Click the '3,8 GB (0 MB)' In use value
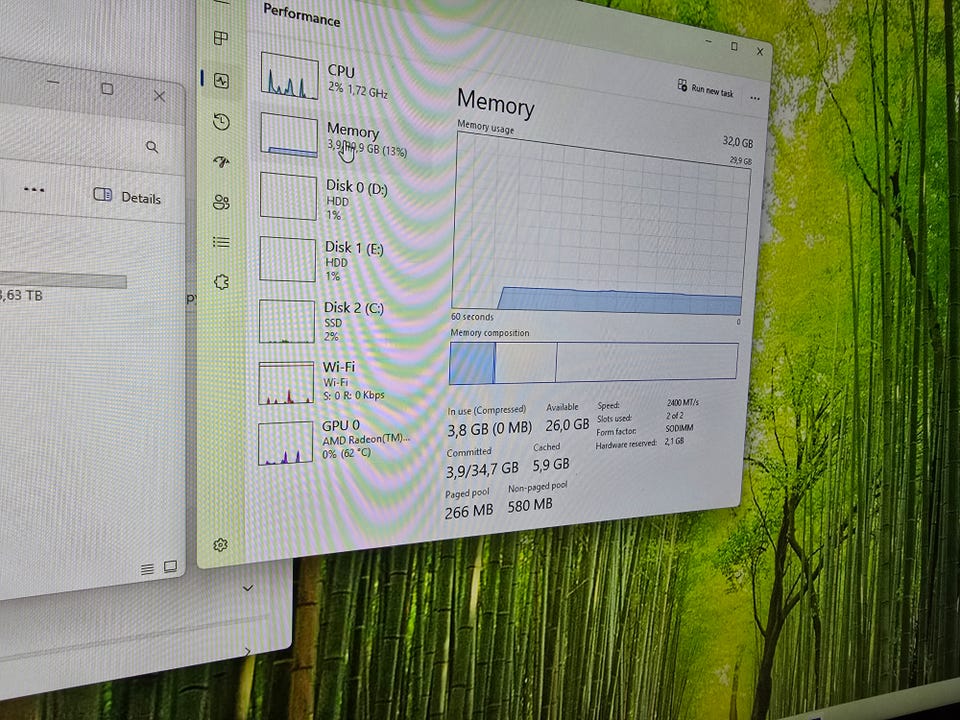Viewport: 960px width, 720px height. (x=489, y=429)
